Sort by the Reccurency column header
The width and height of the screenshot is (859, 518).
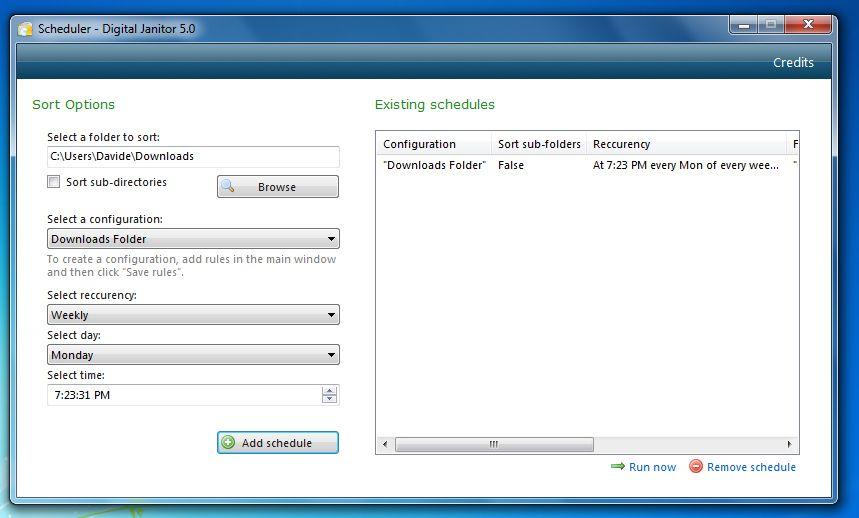click(687, 144)
